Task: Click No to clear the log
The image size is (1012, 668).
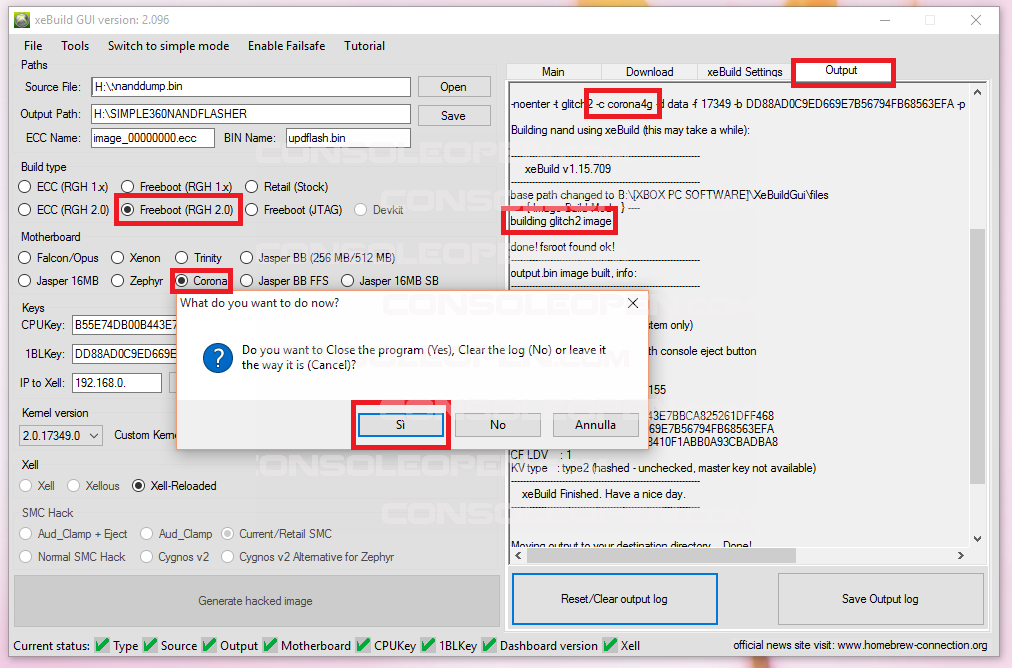Action: pos(498,425)
